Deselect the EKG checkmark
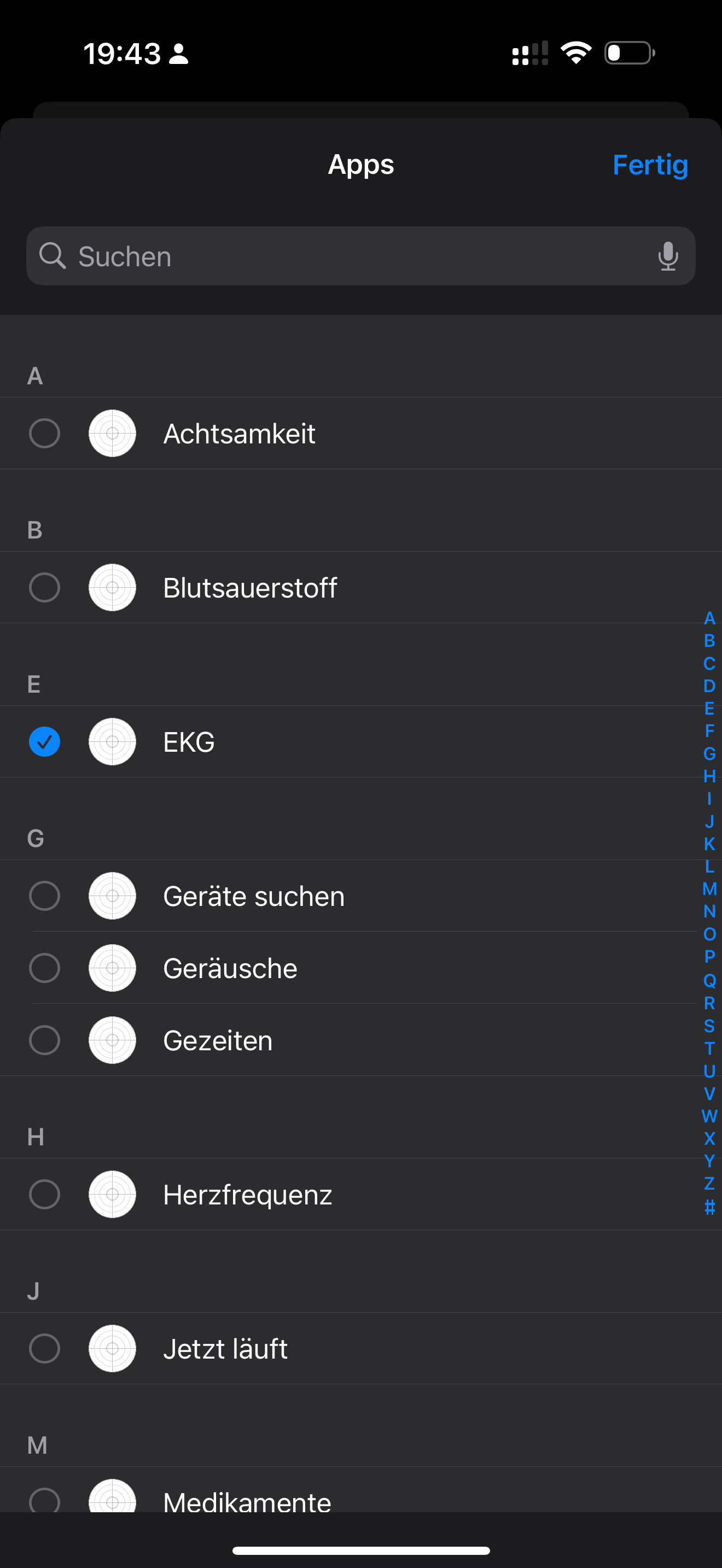This screenshot has width=722, height=1568. pos(44,741)
